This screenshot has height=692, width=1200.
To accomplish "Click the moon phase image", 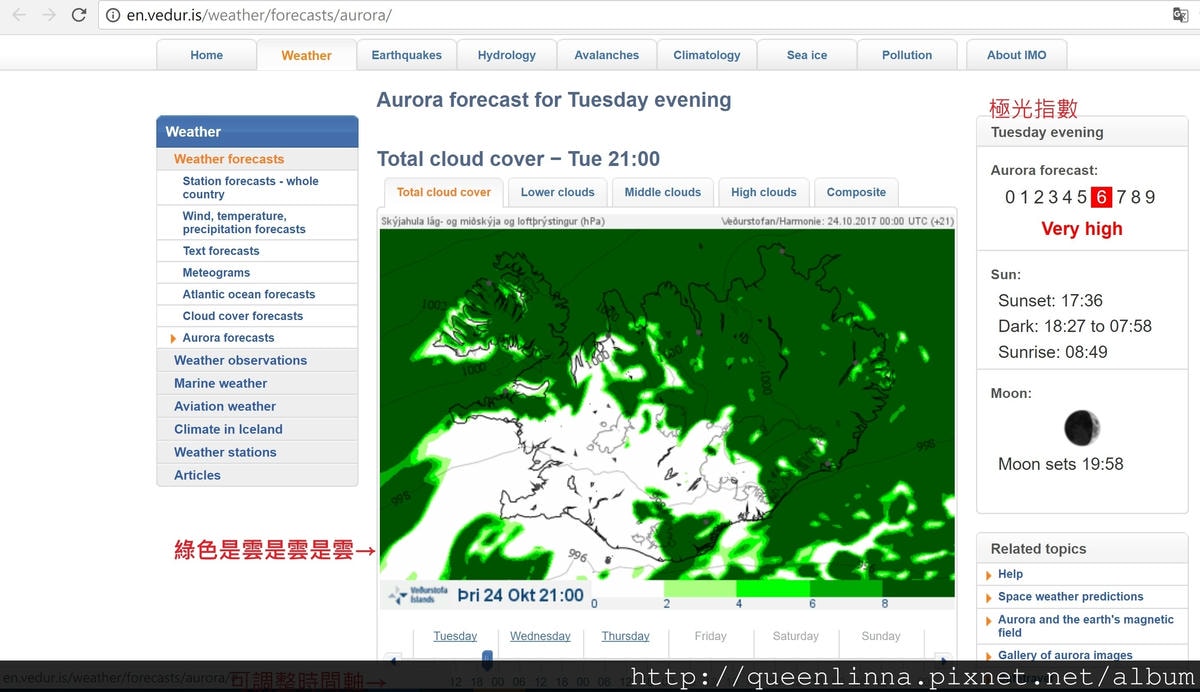I will coord(1081,428).
